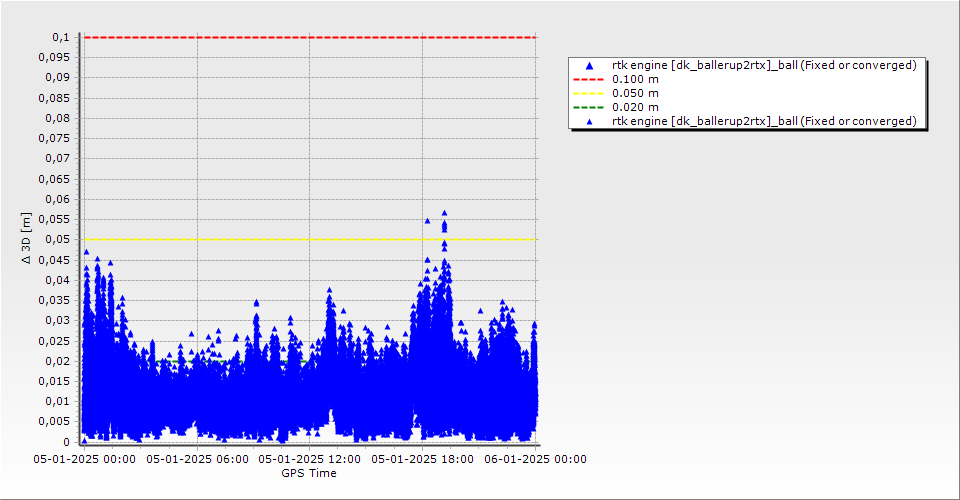Click the large blue triangle legend marker
The image size is (960, 500).
[x=589, y=65]
